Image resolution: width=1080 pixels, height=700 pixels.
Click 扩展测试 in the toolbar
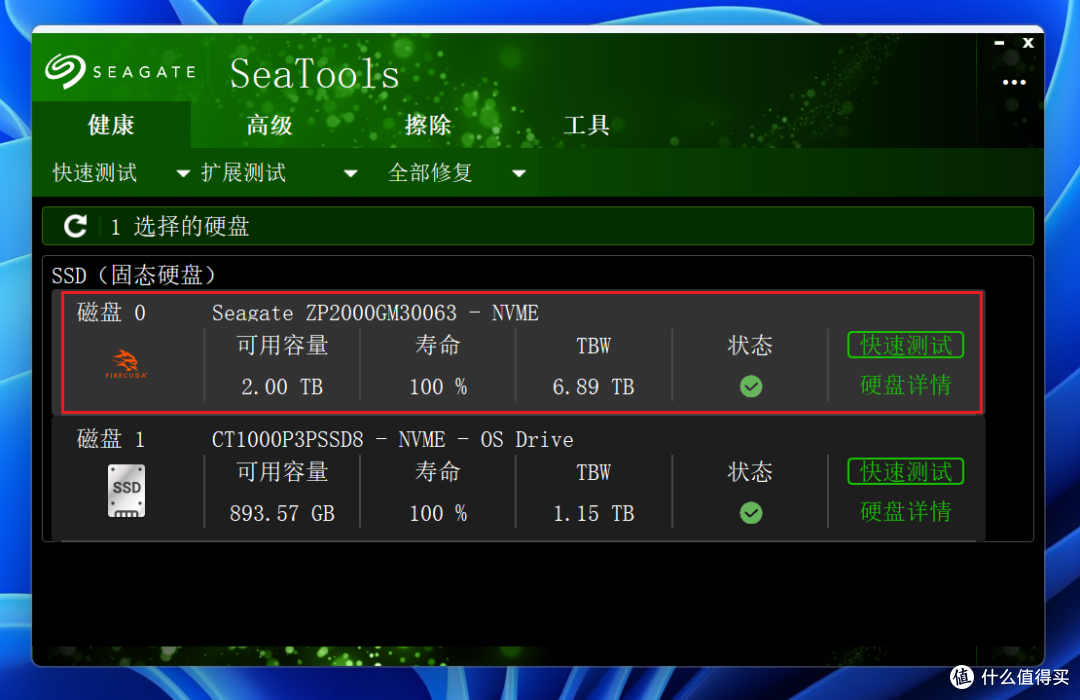[x=243, y=172]
